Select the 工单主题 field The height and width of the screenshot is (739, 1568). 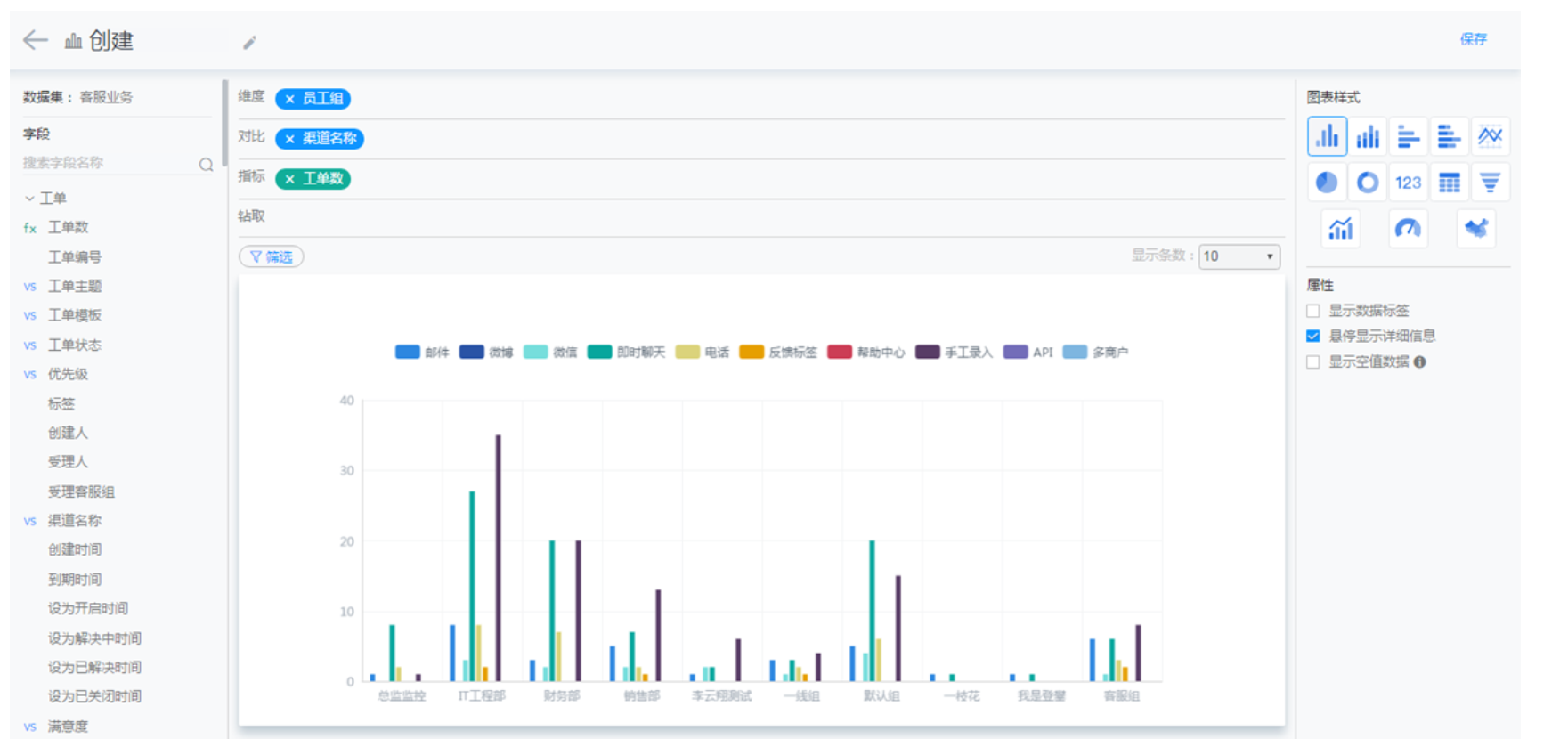[x=75, y=287]
